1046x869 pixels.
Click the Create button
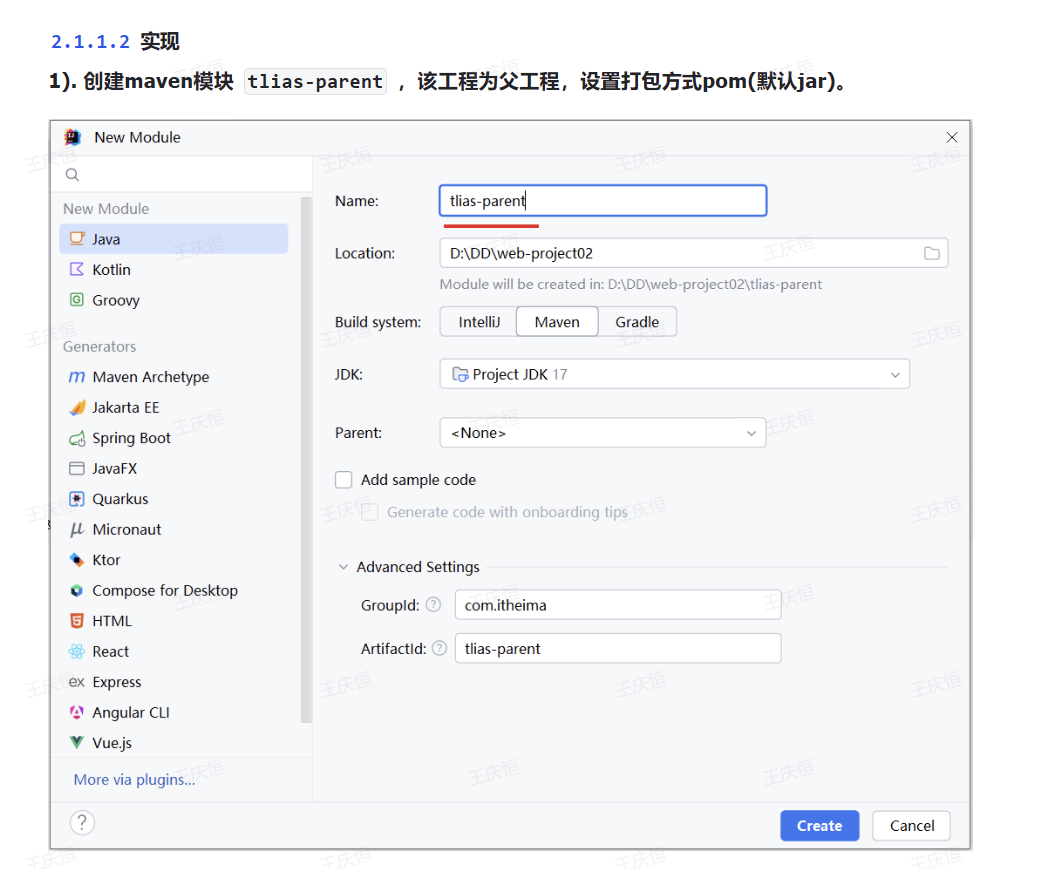coord(819,826)
